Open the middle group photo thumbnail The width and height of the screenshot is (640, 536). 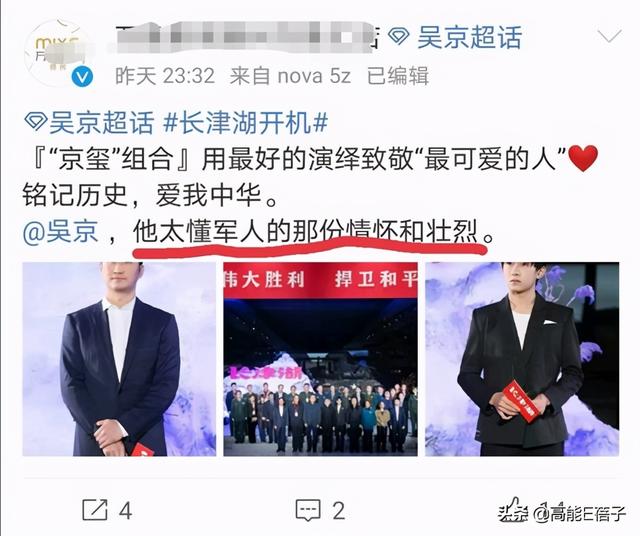tap(320, 359)
